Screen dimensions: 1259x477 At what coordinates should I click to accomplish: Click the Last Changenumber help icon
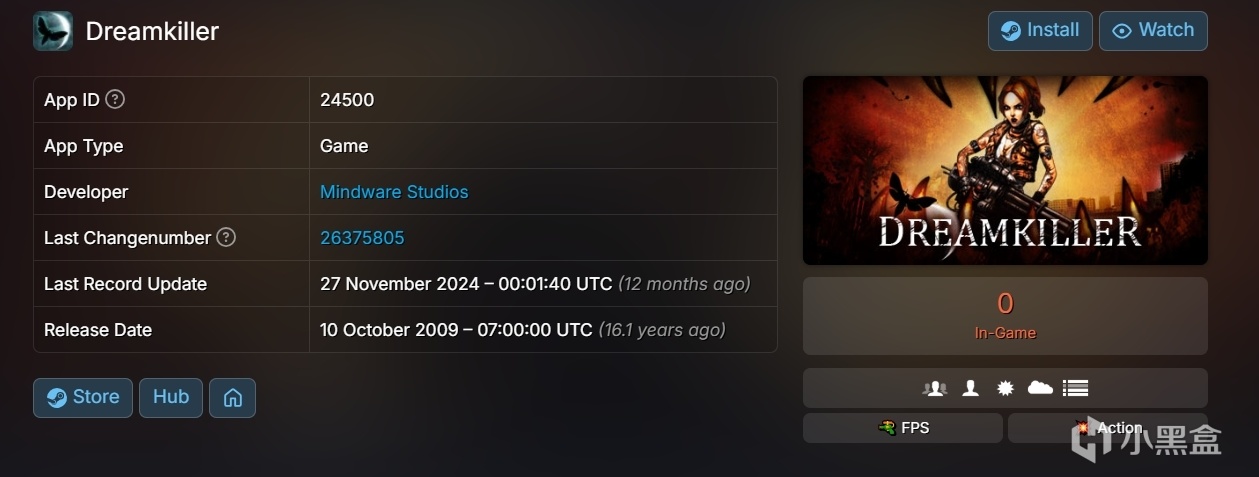tap(227, 237)
